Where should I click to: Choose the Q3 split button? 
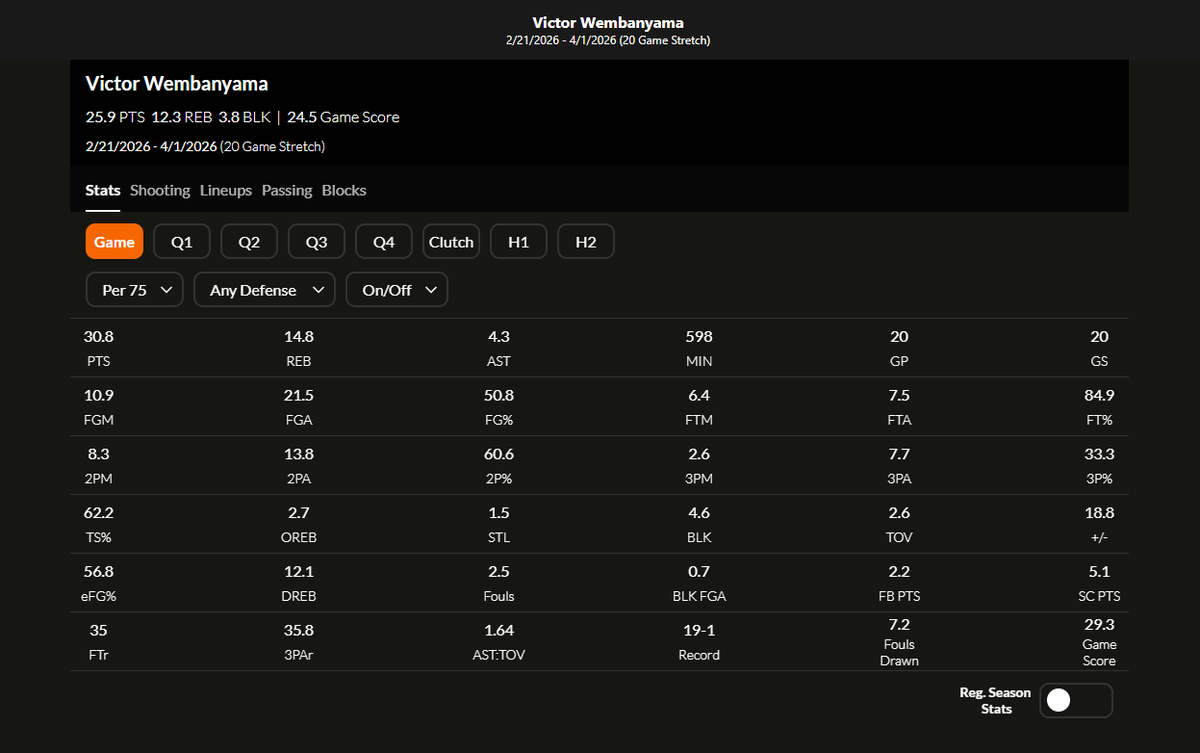(x=317, y=242)
